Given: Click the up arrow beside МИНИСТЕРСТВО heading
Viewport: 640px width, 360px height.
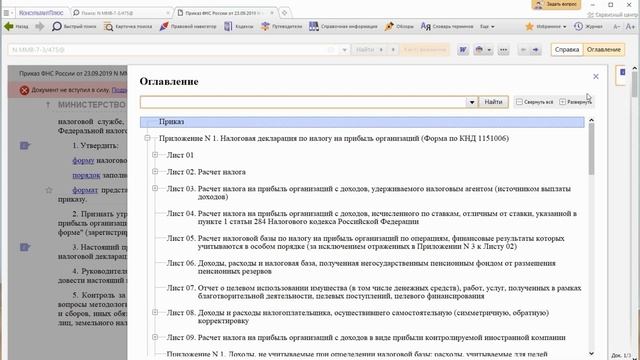Looking at the screenshot, I should pos(48,105).
